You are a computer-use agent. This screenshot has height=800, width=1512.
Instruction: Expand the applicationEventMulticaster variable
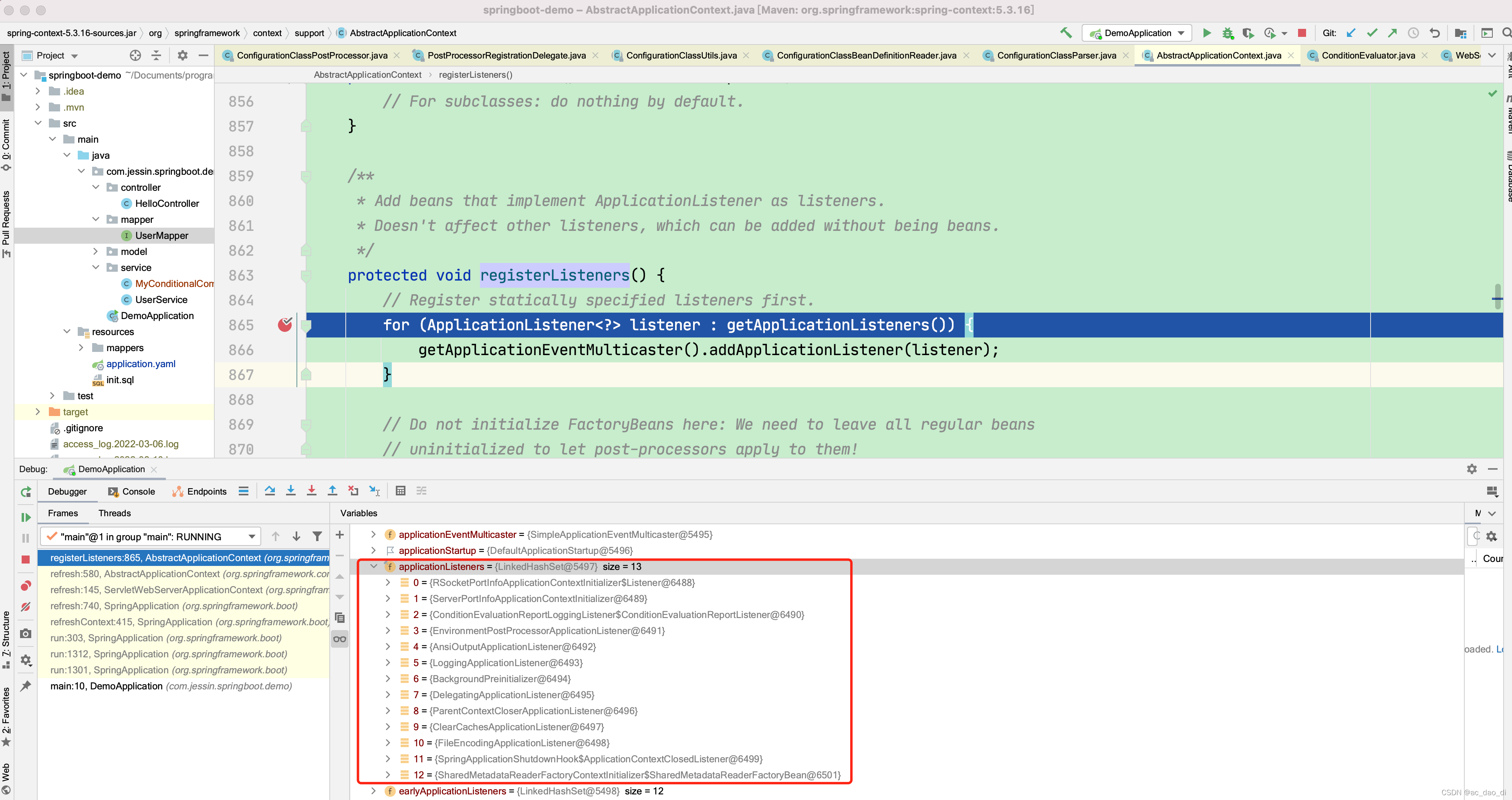tap(373, 535)
